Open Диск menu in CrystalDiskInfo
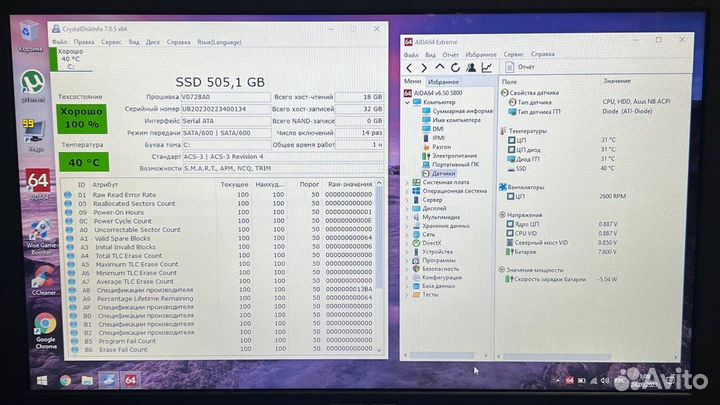 pos(153,42)
